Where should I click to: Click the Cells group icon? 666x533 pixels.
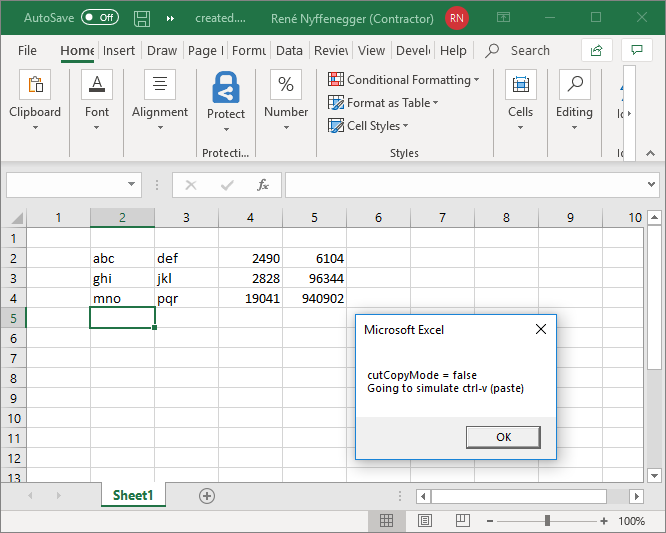pos(520,86)
